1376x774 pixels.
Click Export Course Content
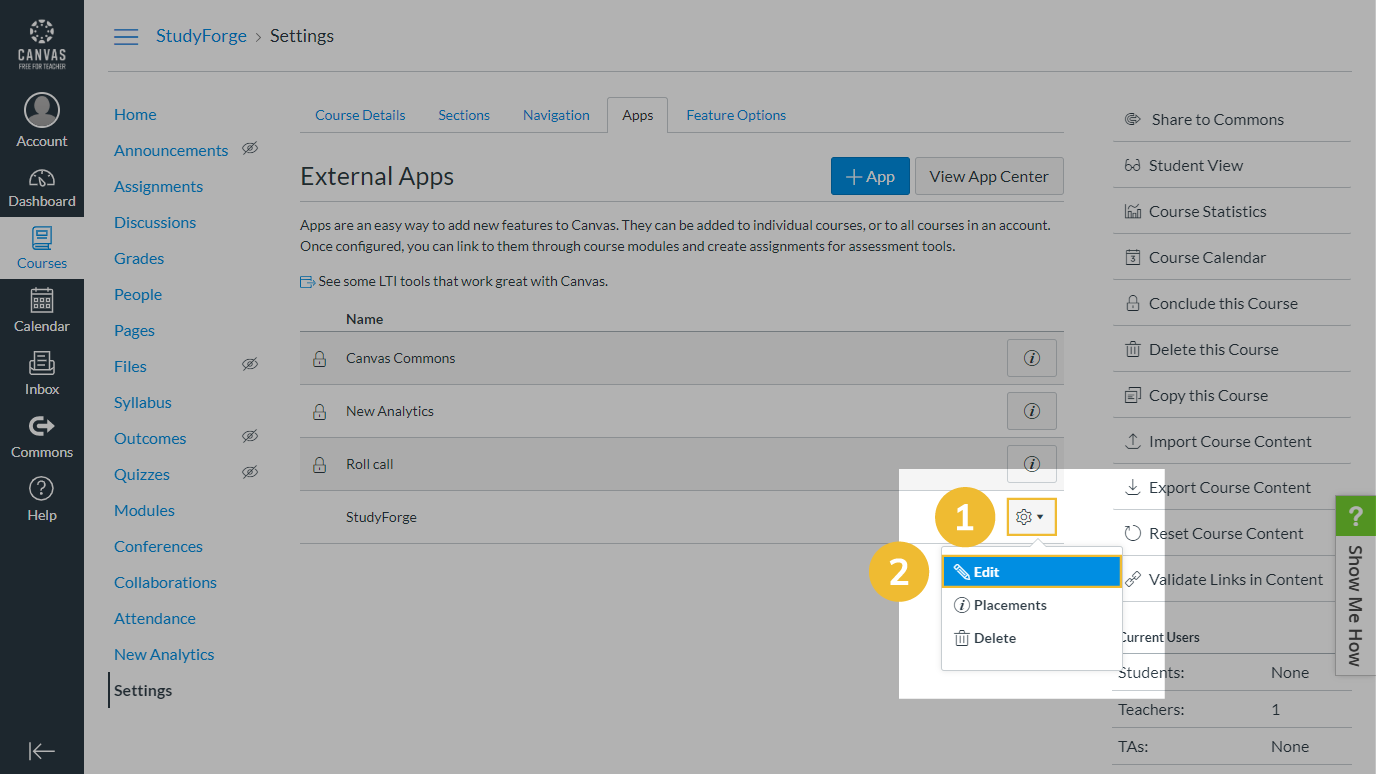tap(1218, 487)
